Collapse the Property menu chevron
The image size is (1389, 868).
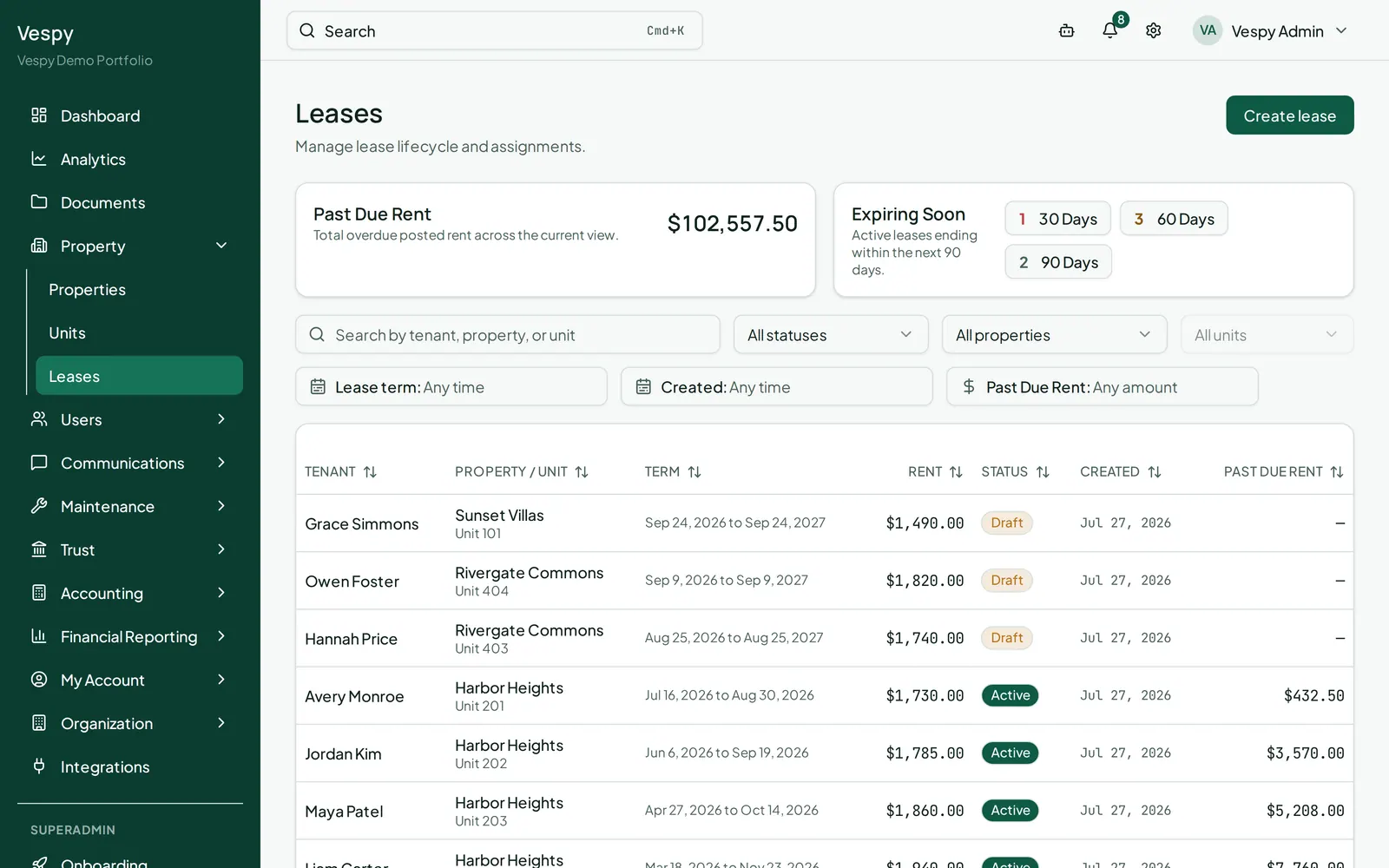point(221,246)
